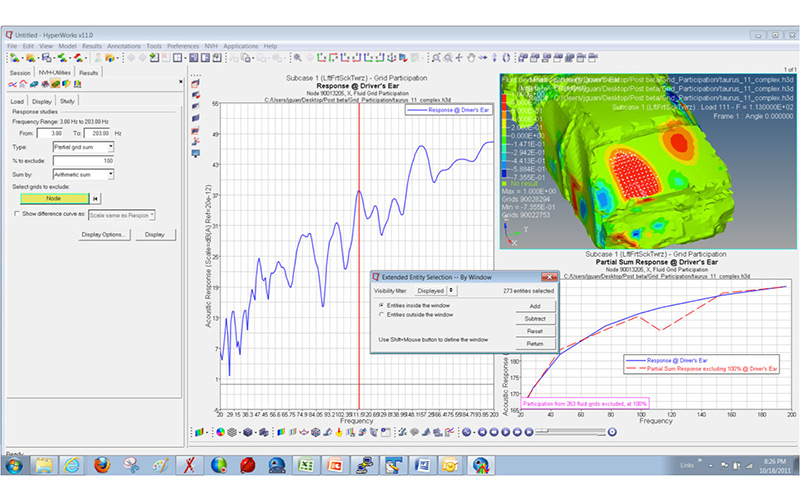Click the highlighted Grid Participation utility icon
Screen dimensions: 800x500
55,84
